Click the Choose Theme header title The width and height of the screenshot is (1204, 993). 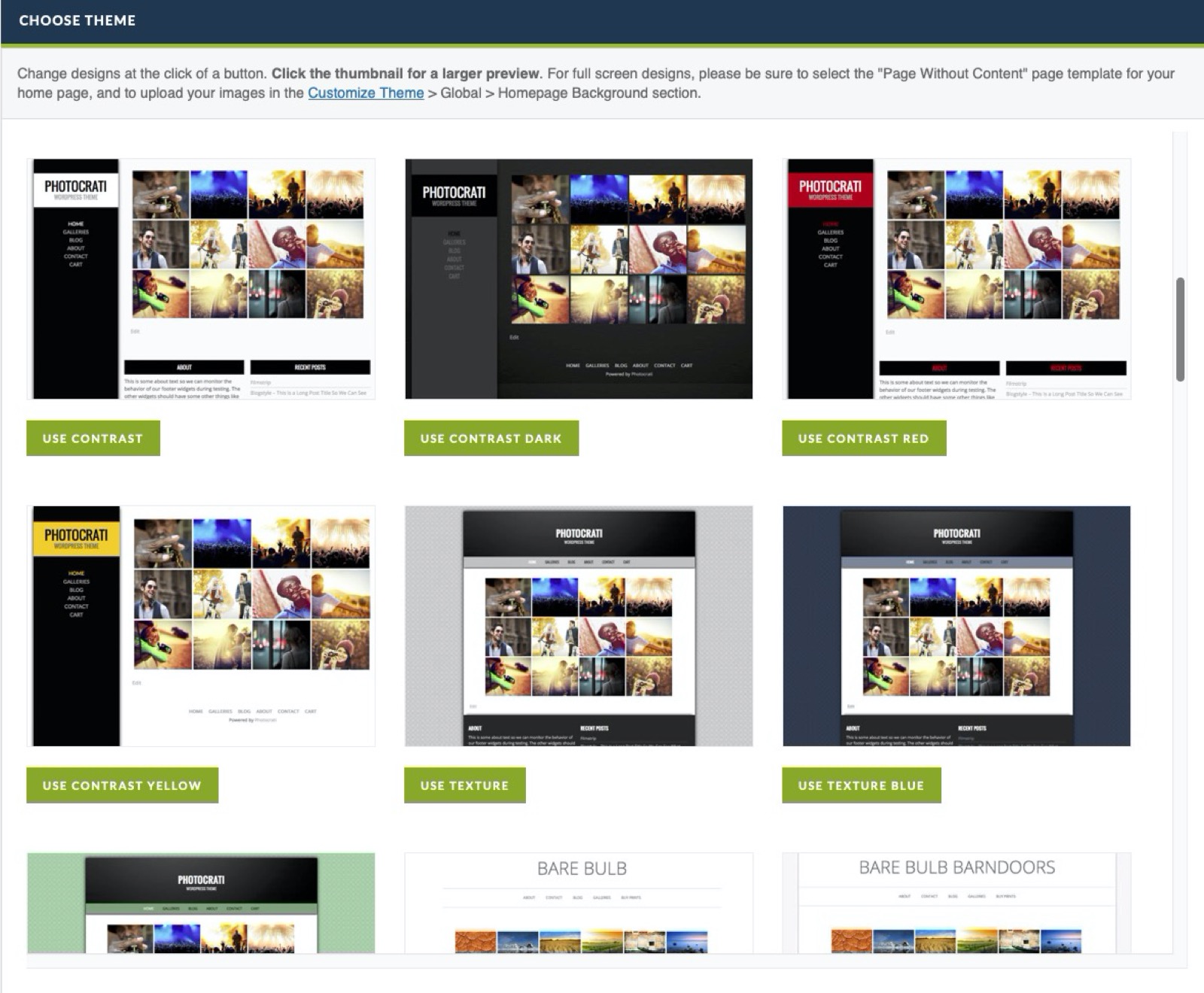coord(78,20)
